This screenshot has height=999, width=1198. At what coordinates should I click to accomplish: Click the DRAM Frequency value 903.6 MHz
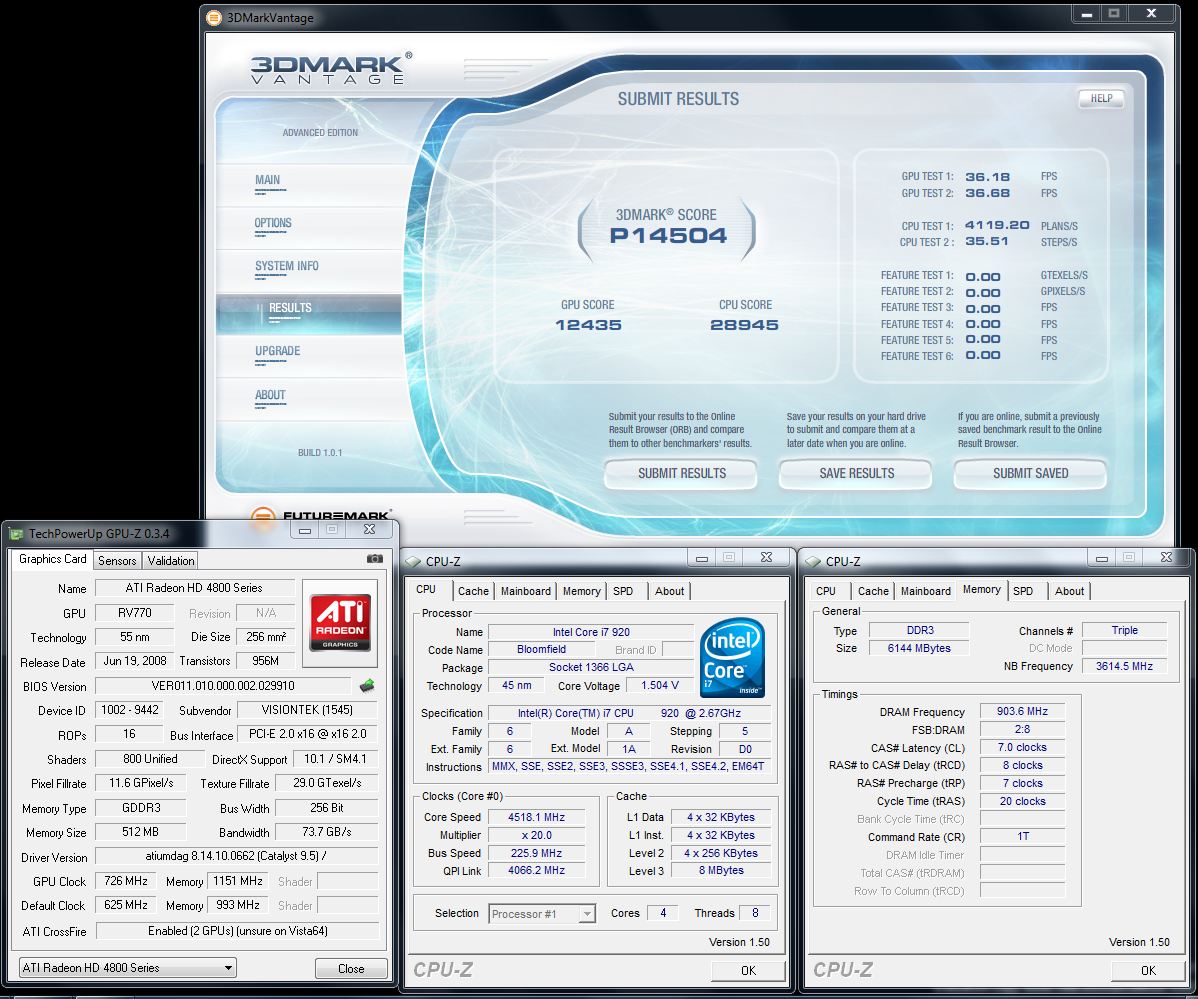(x=1022, y=711)
